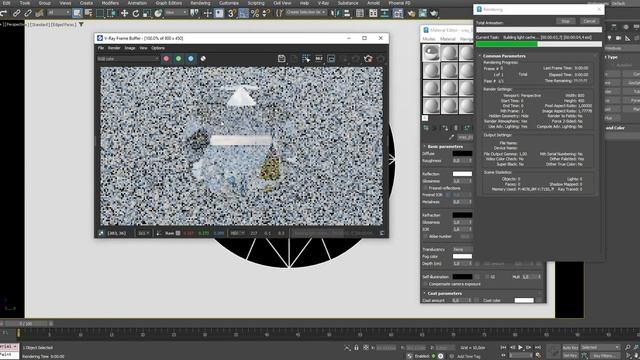Click the Assign Material to Selection icon
The image size is (640, 360).
[445, 128]
